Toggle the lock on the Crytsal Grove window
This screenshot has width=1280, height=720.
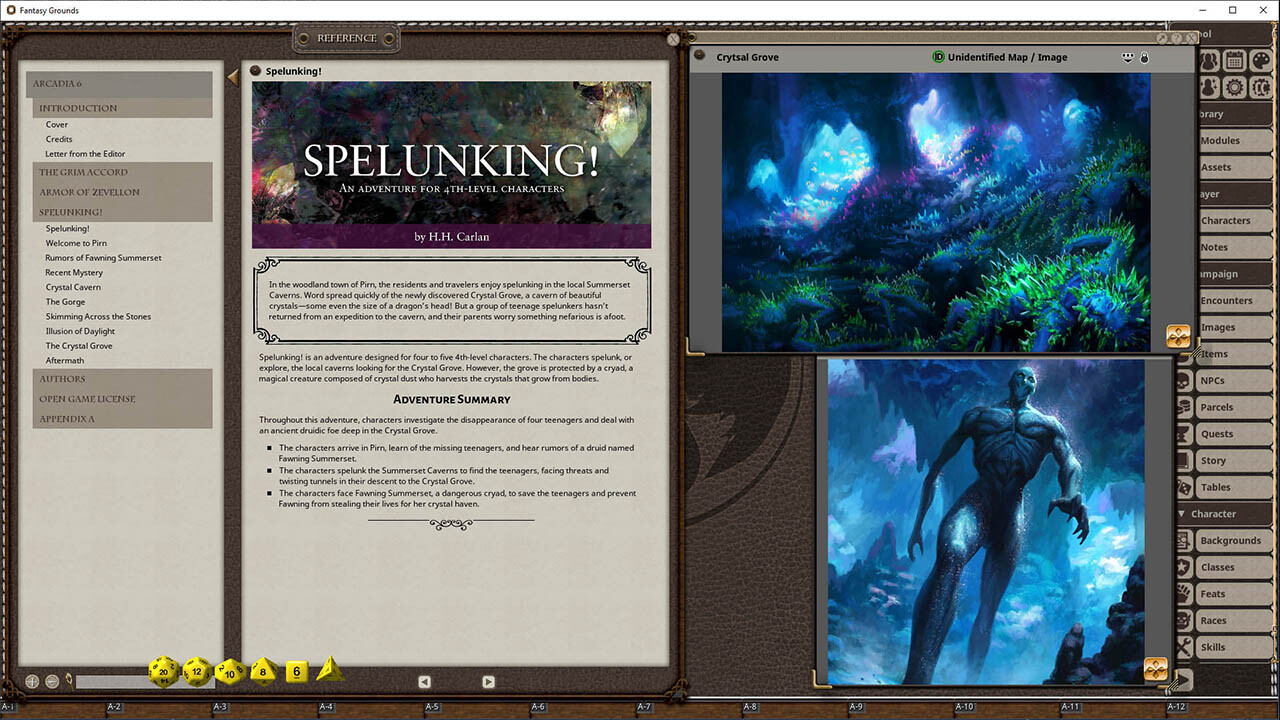click(x=1145, y=57)
